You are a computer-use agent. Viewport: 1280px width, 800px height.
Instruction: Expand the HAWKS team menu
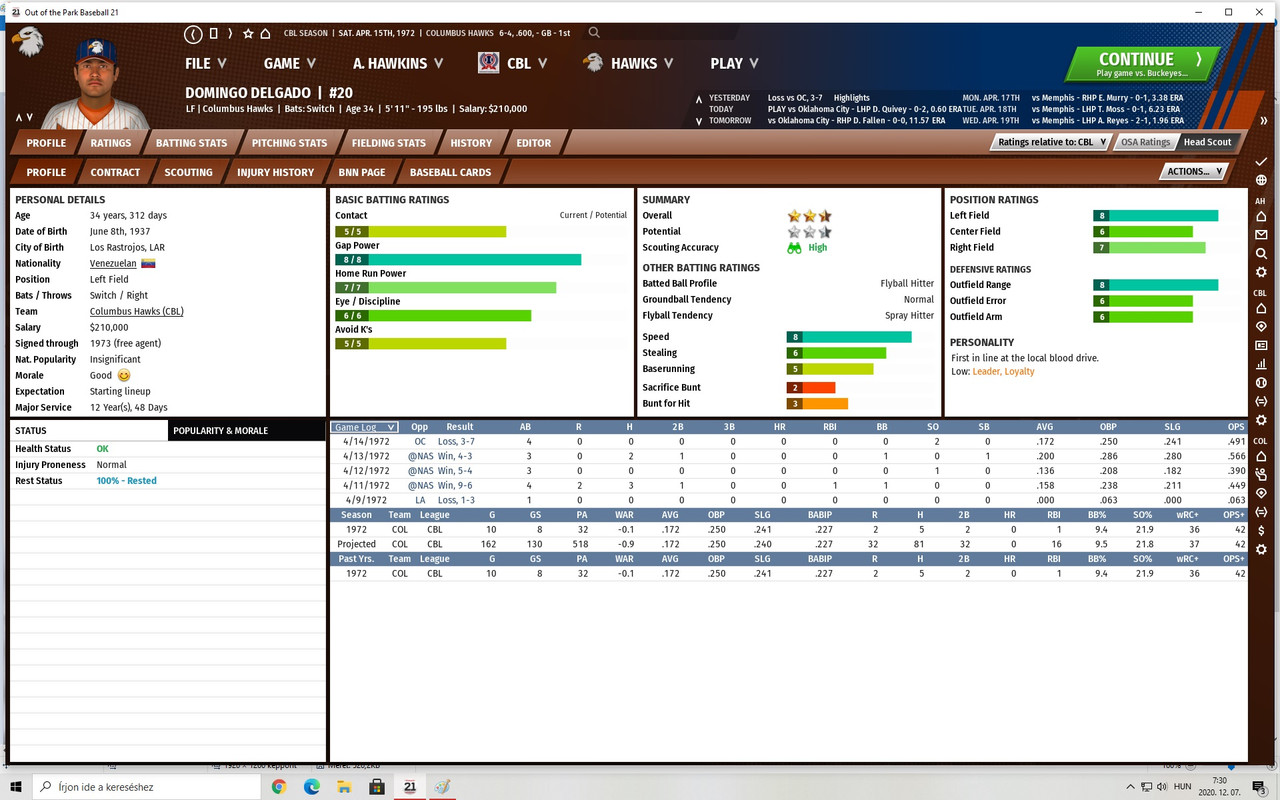(642, 63)
